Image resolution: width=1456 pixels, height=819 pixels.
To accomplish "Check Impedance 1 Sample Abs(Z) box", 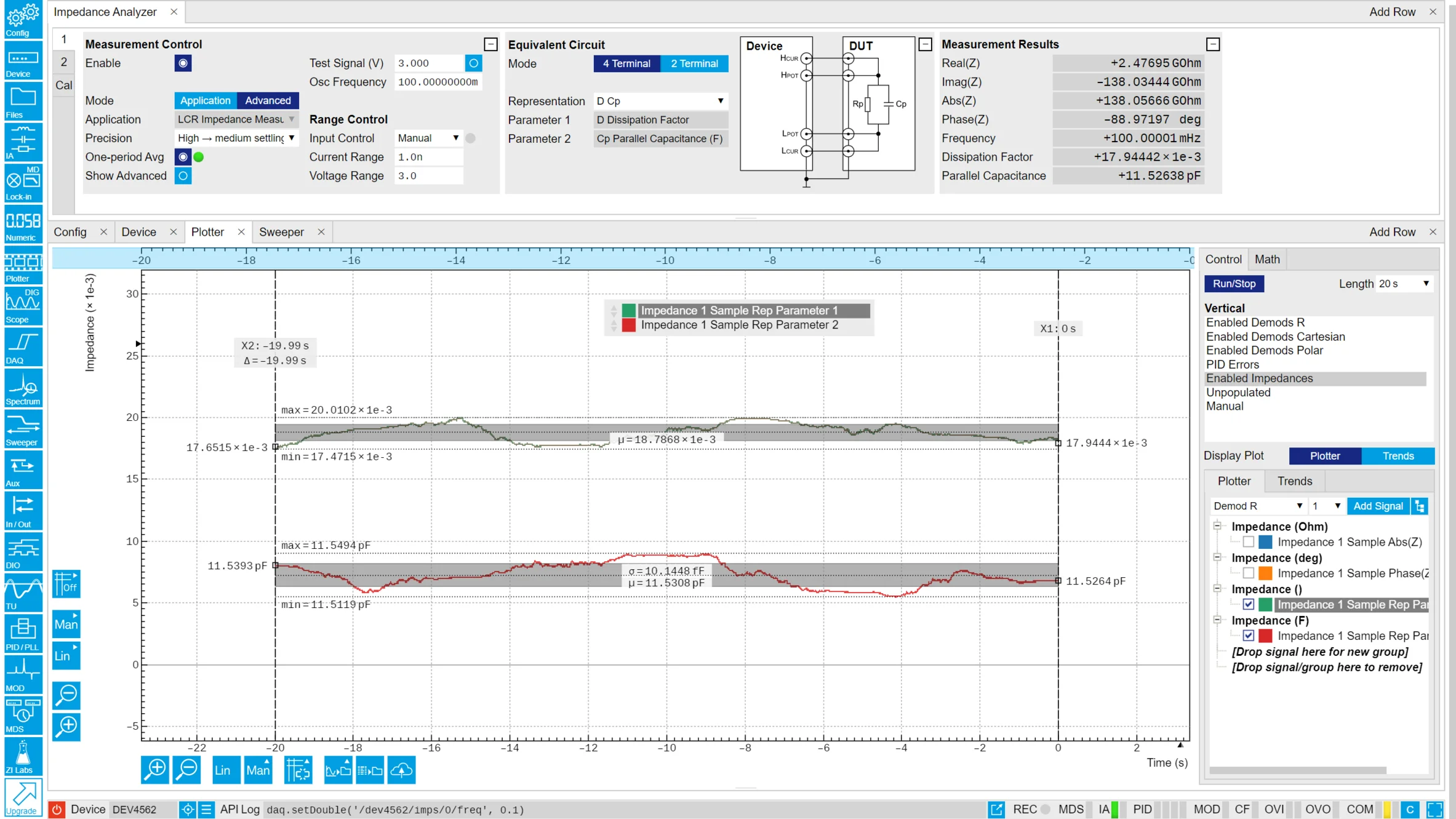I will [1248, 542].
